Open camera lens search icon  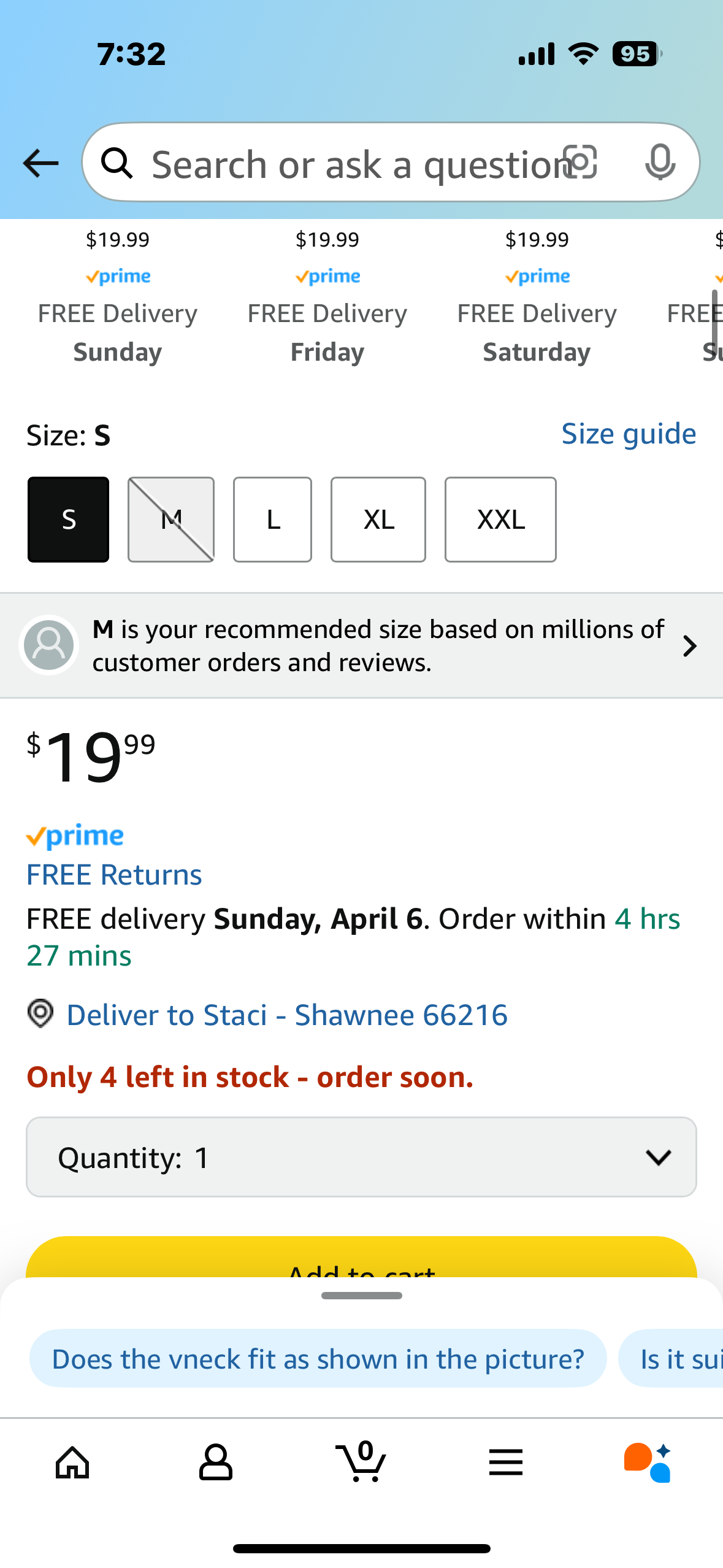[x=580, y=162]
